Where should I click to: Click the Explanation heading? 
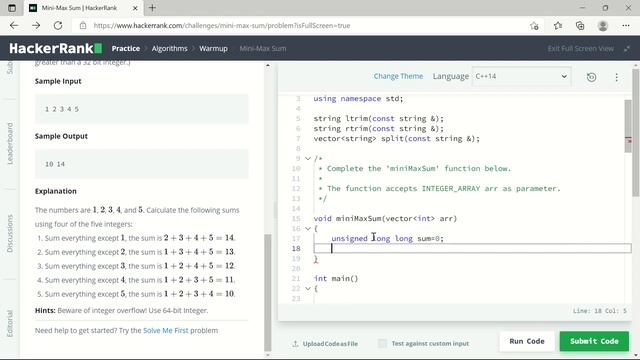pyautogui.click(x=56, y=191)
